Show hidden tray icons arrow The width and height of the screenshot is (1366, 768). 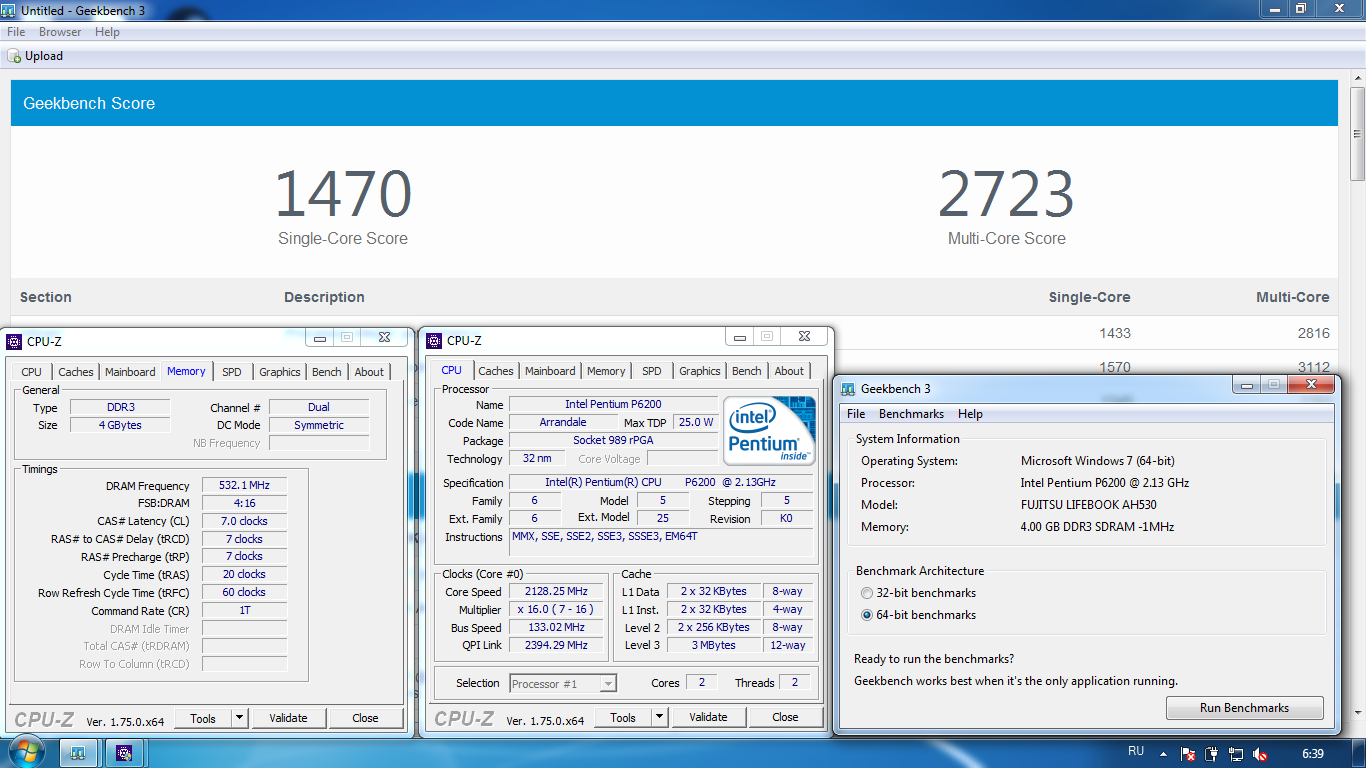[x=1162, y=754]
